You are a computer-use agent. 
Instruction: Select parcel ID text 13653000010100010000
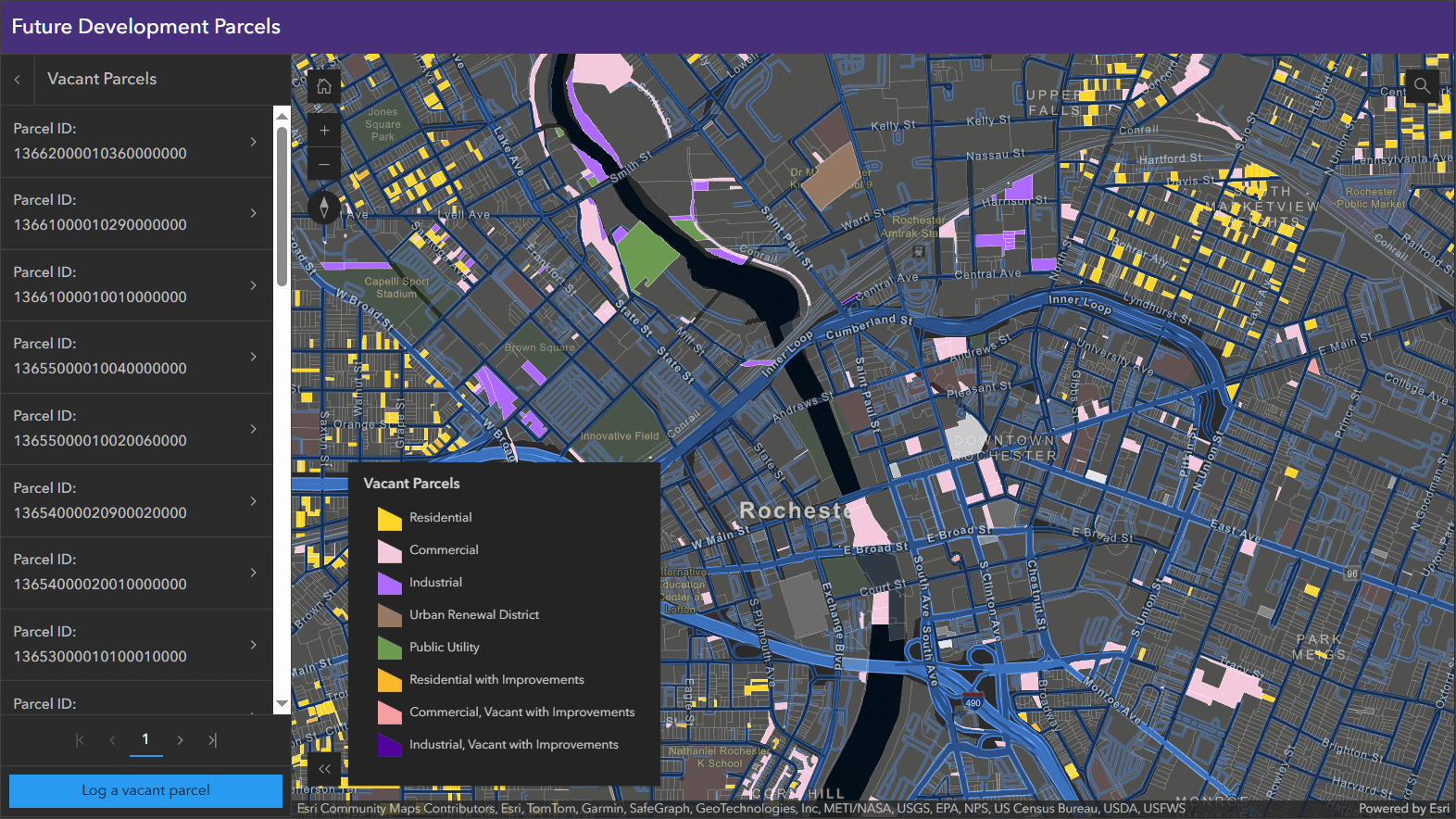100,657
